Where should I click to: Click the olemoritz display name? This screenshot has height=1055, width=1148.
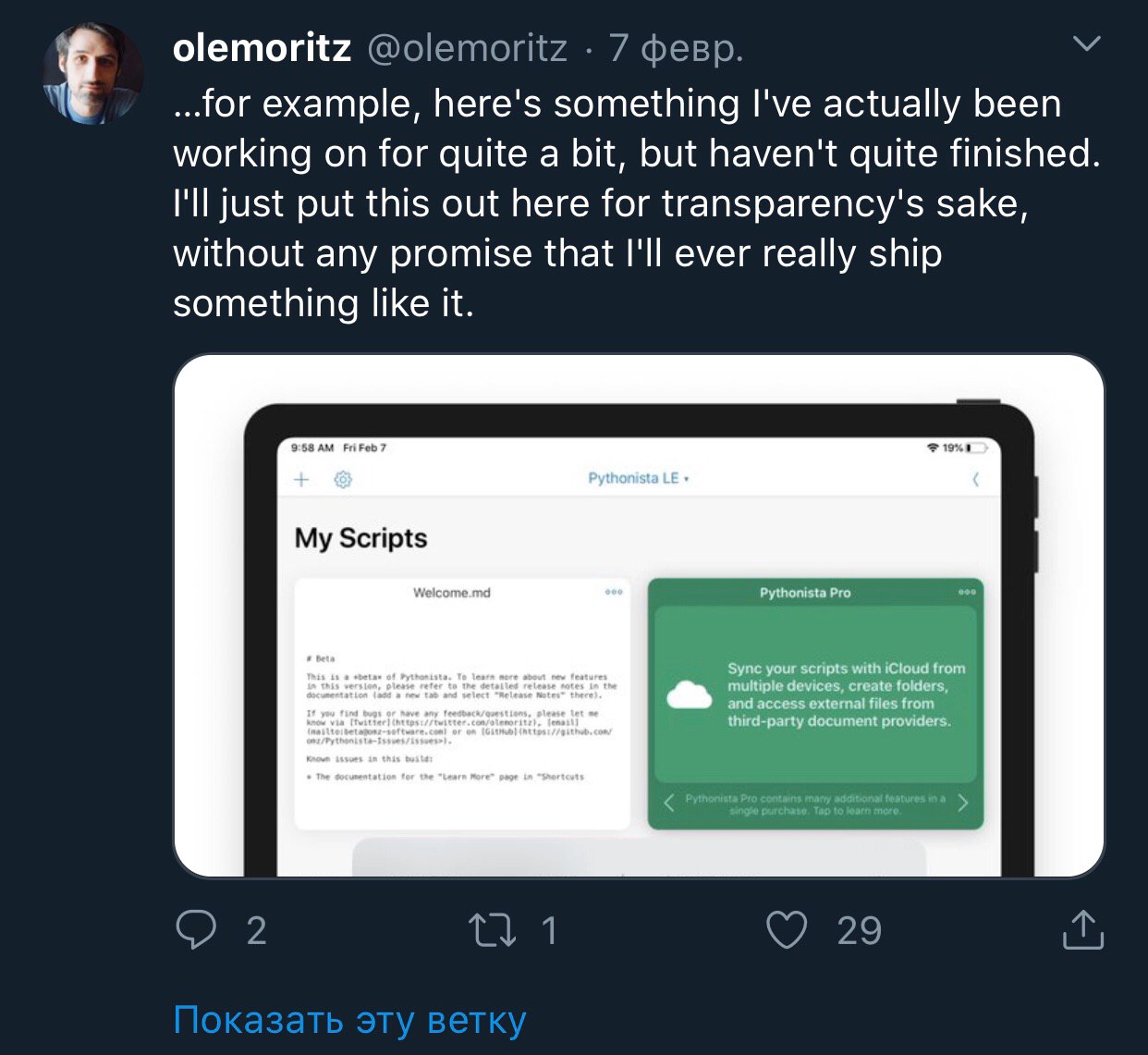point(262,48)
